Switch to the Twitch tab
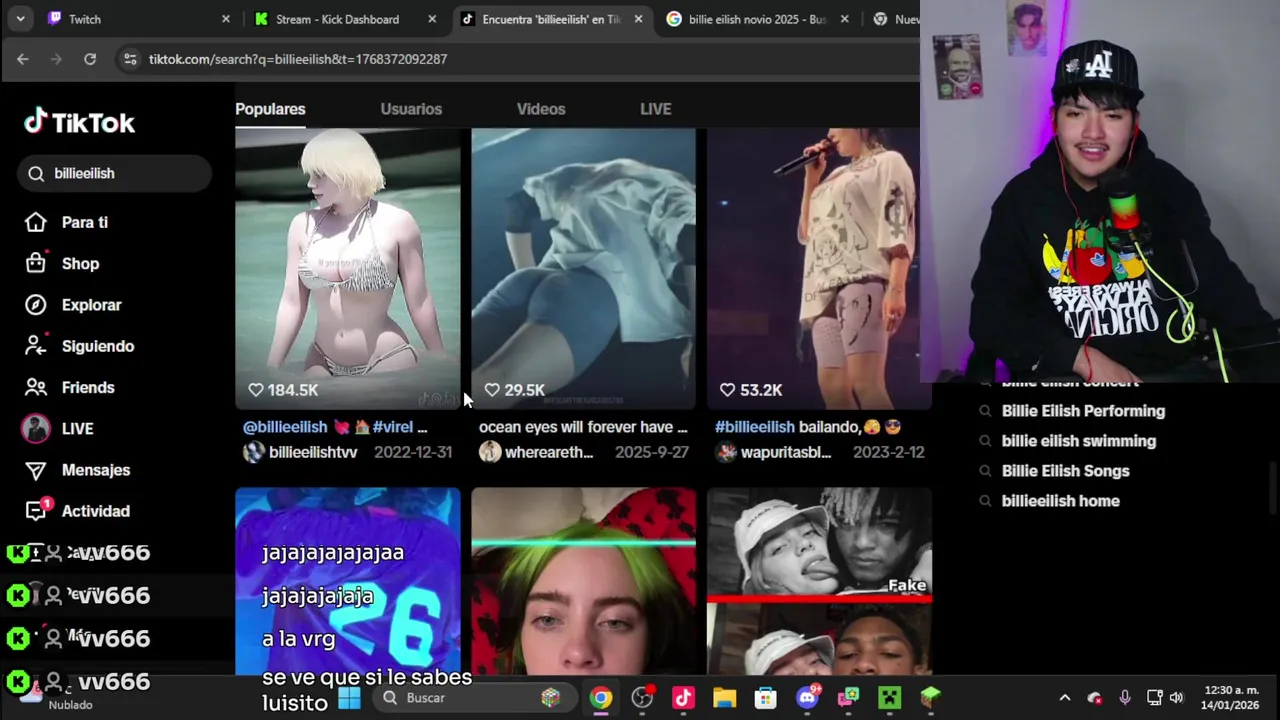1280x720 pixels. (x=138, y=19)
